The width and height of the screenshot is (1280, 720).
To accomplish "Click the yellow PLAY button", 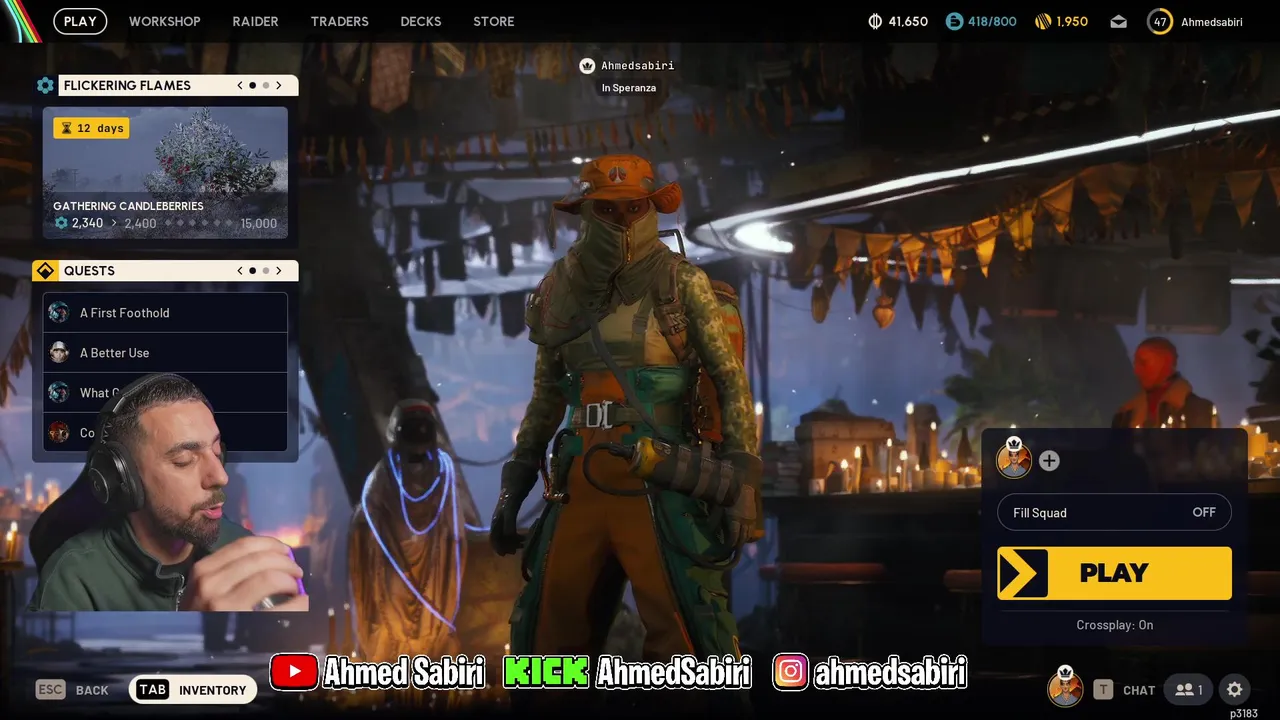I will point(1114,573).
